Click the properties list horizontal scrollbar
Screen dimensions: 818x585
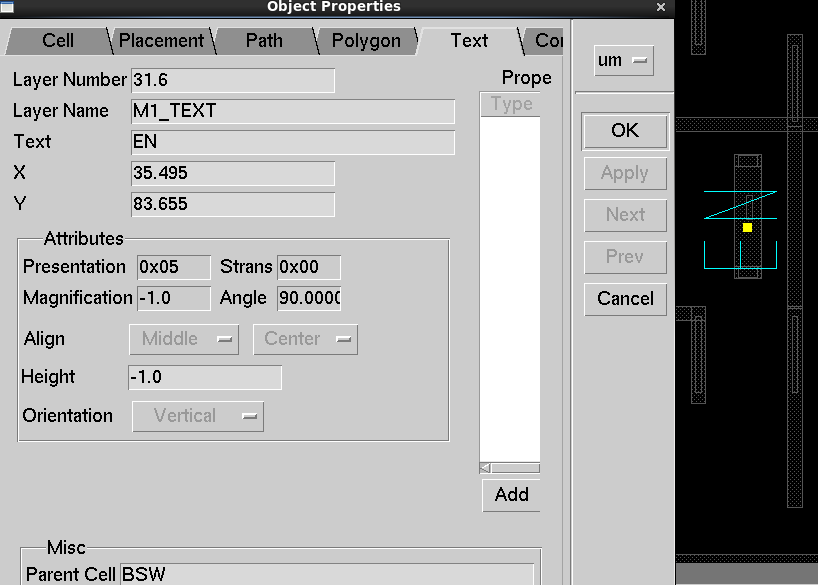click(514, 467)
